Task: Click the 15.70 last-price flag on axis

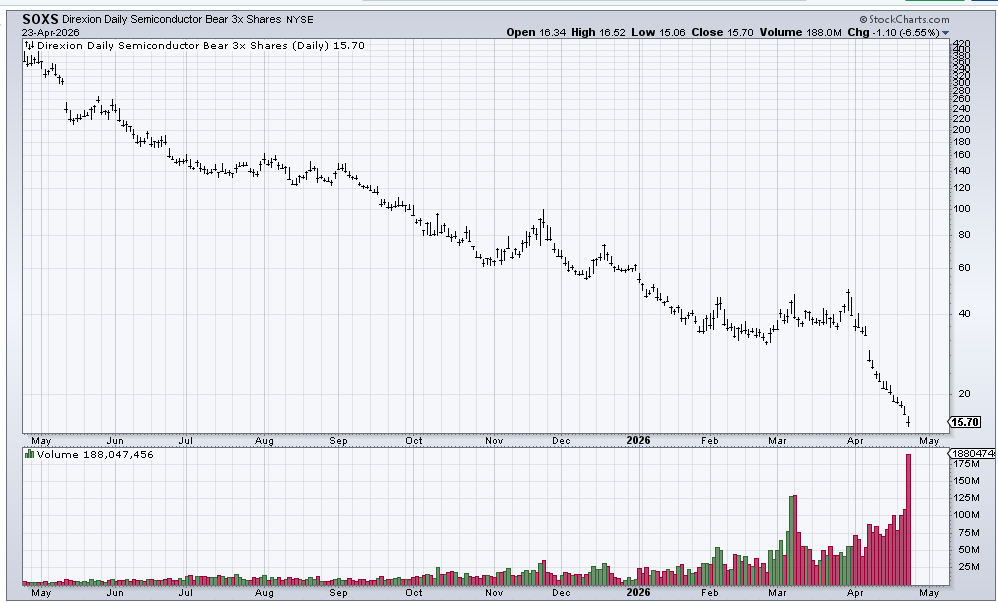Action: (x=965, y=422)
